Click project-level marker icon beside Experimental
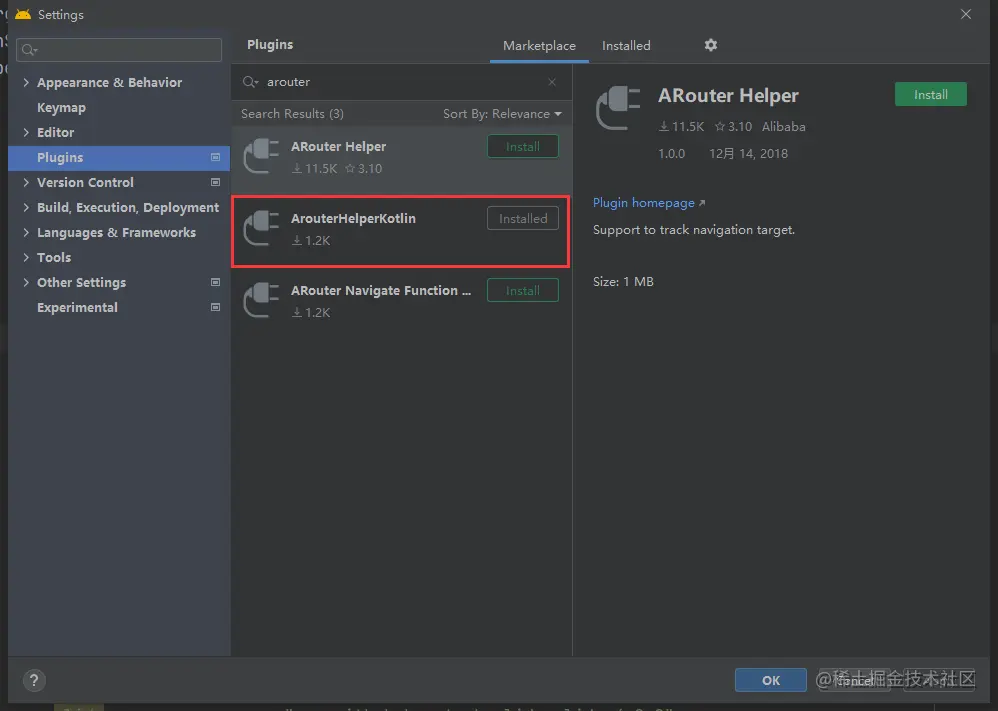Viewport: 998px width, 711px height. 215,307
